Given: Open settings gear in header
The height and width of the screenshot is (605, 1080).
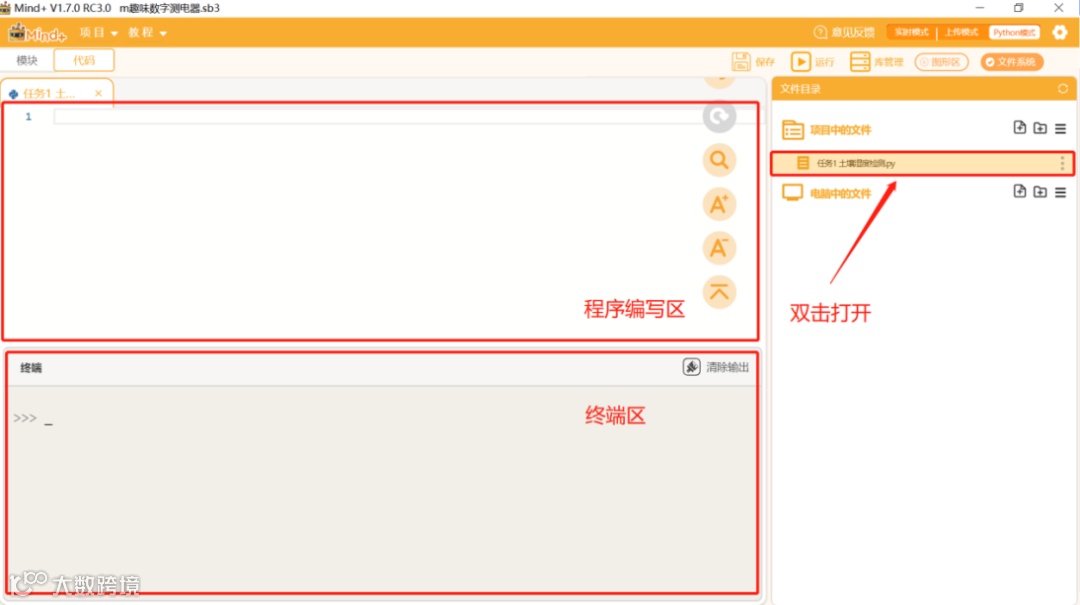Looking at the screenshot, I should 1059,32.
